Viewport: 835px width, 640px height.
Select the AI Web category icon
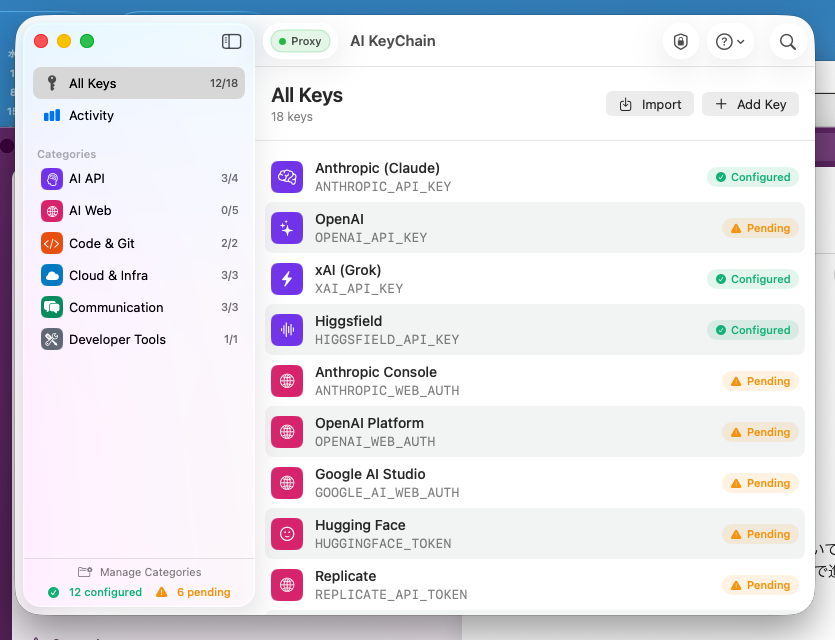point(52,210)
